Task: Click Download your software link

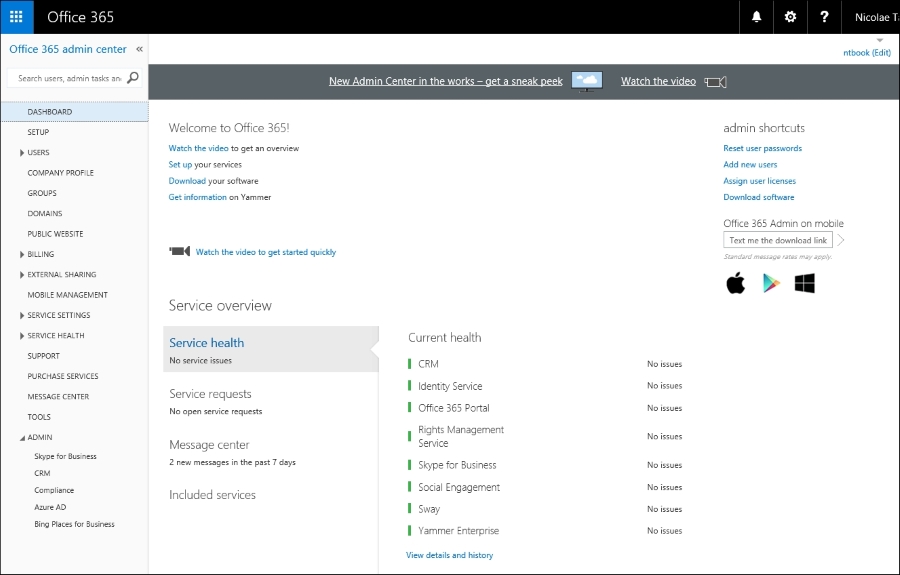Action: pos(187,181)
